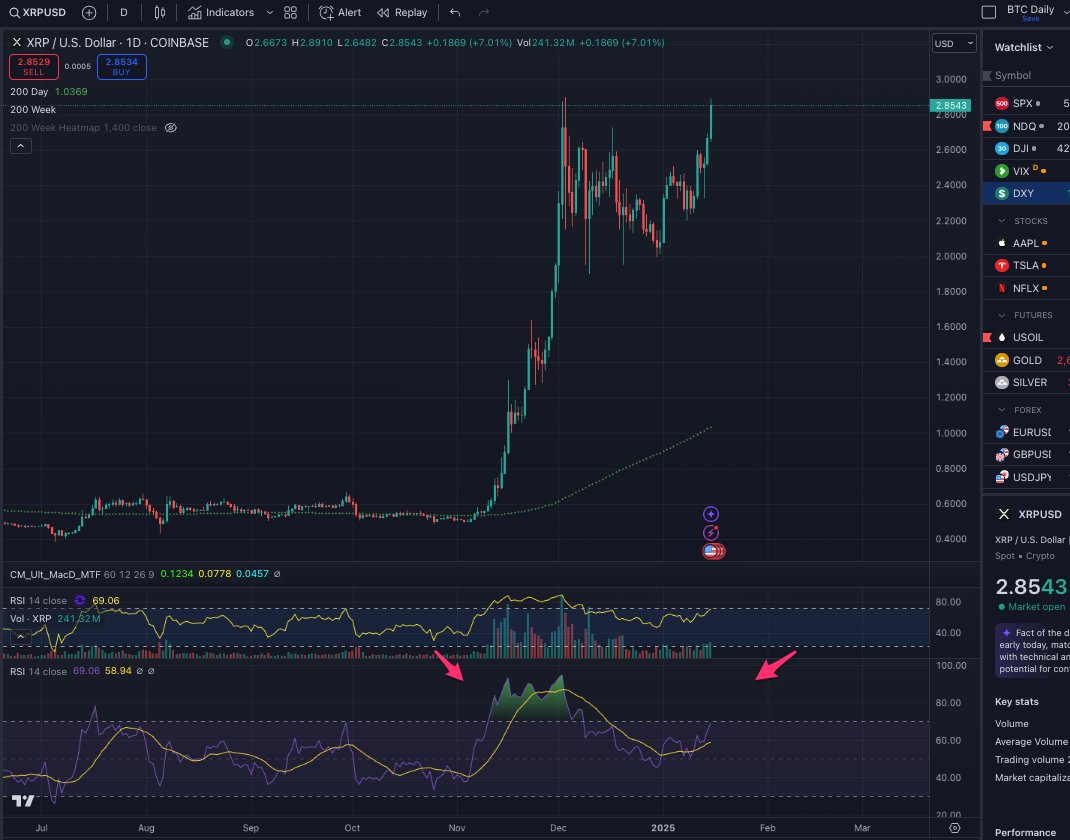Collapse the FUTURES watchlist section
1070x840 pixels.
coord(1002,315)
